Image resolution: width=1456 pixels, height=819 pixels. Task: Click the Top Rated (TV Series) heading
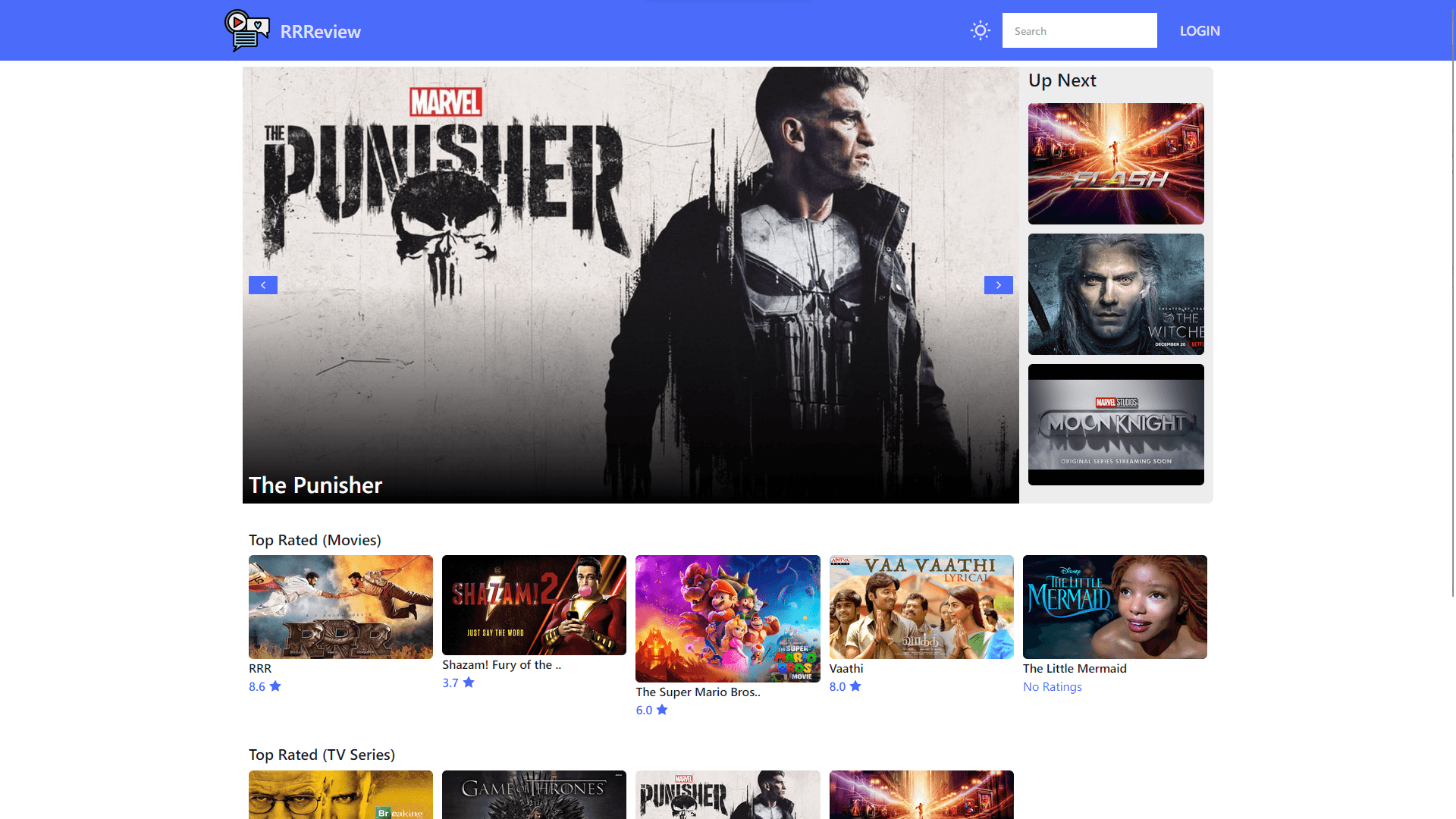322,755
